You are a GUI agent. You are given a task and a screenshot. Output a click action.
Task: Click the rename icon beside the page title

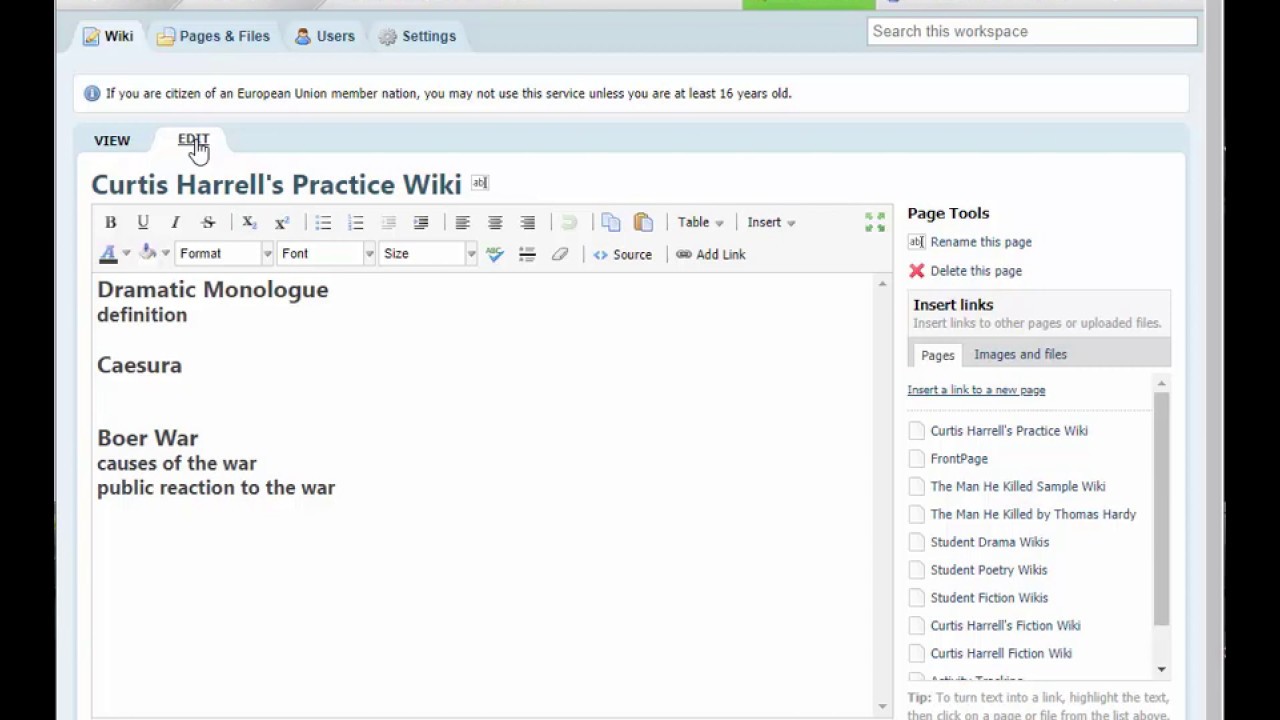480,183
